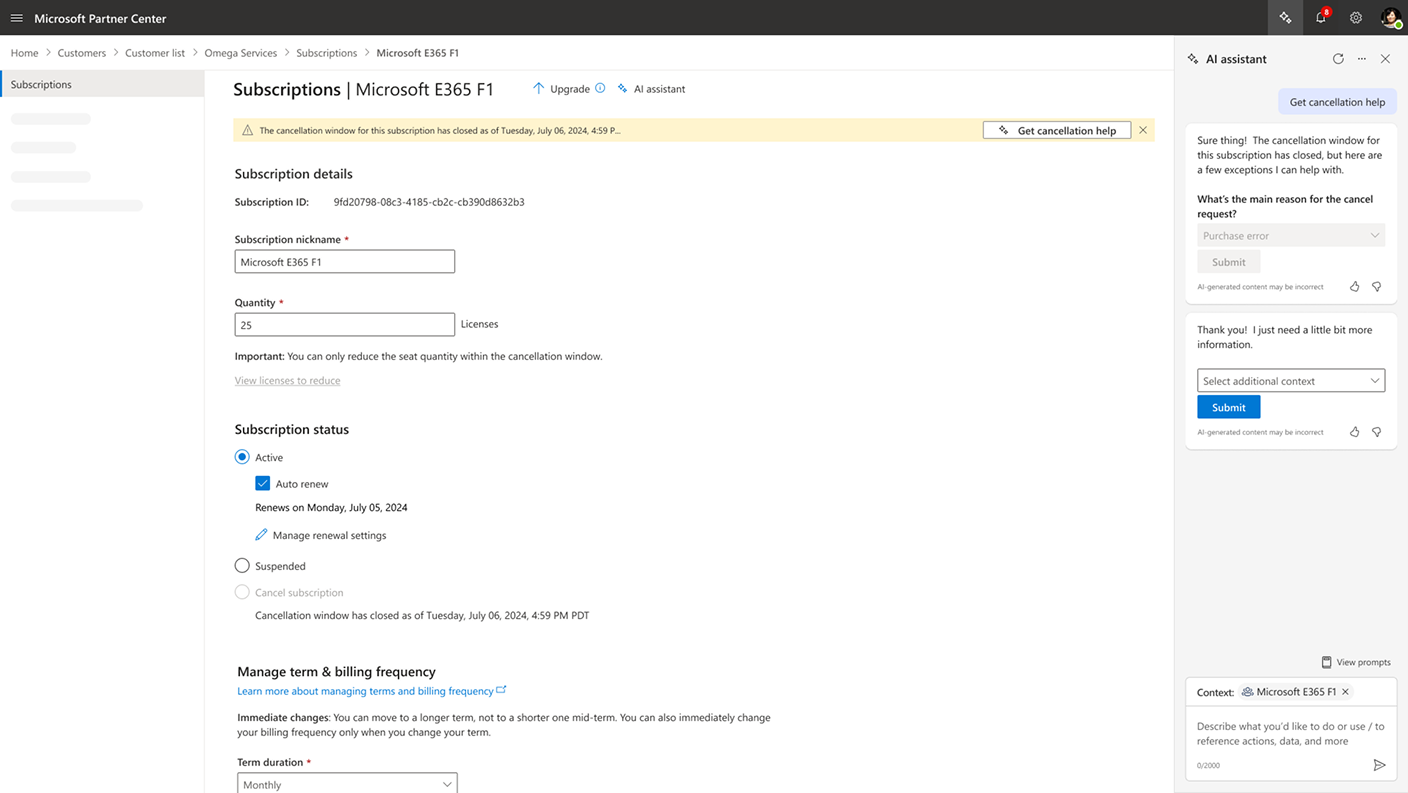Click the Upgrade info icon
Screen dimensions: 1408x793
point(600,88)
